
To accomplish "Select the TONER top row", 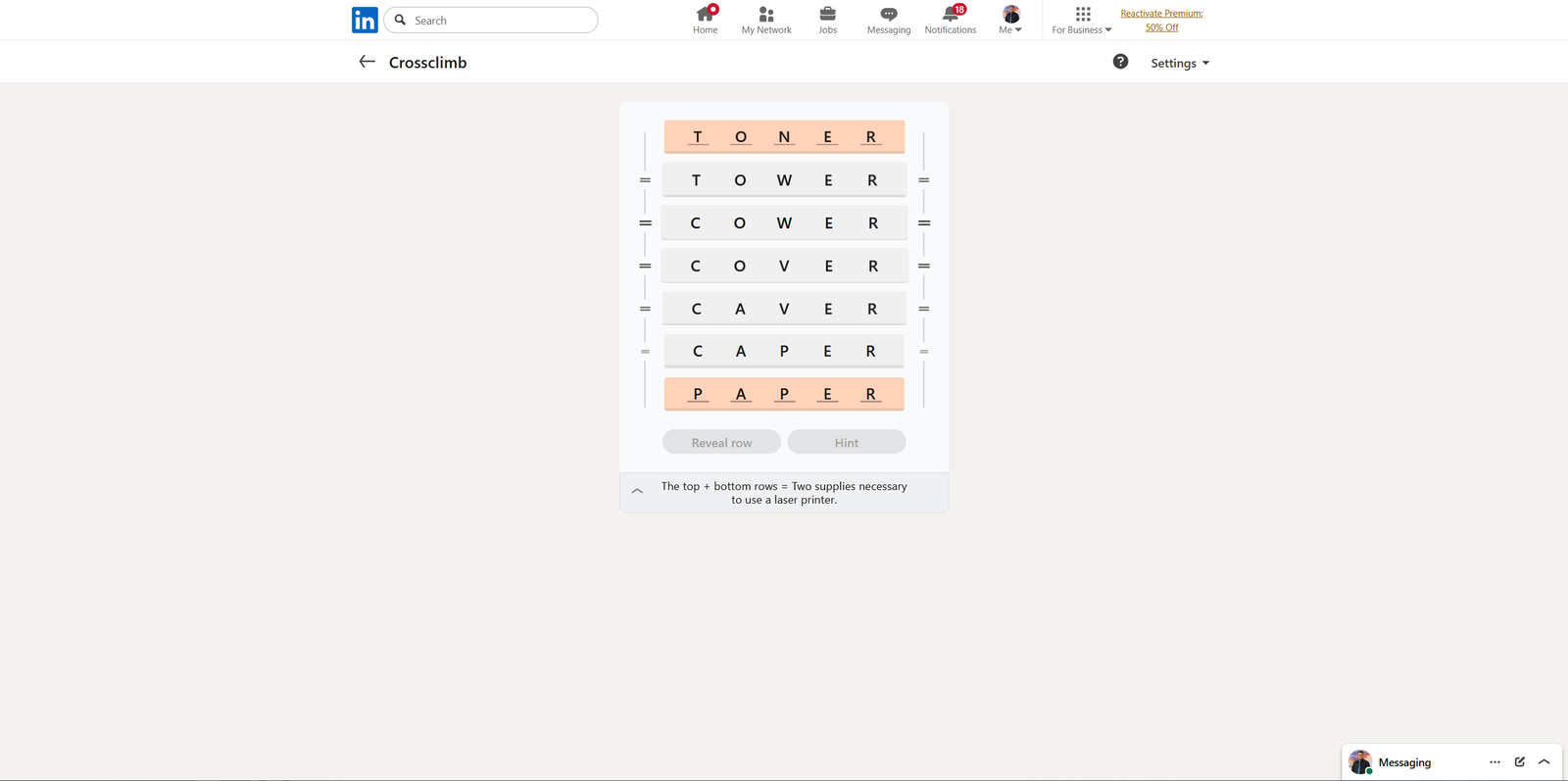I will tap(784, 137).
